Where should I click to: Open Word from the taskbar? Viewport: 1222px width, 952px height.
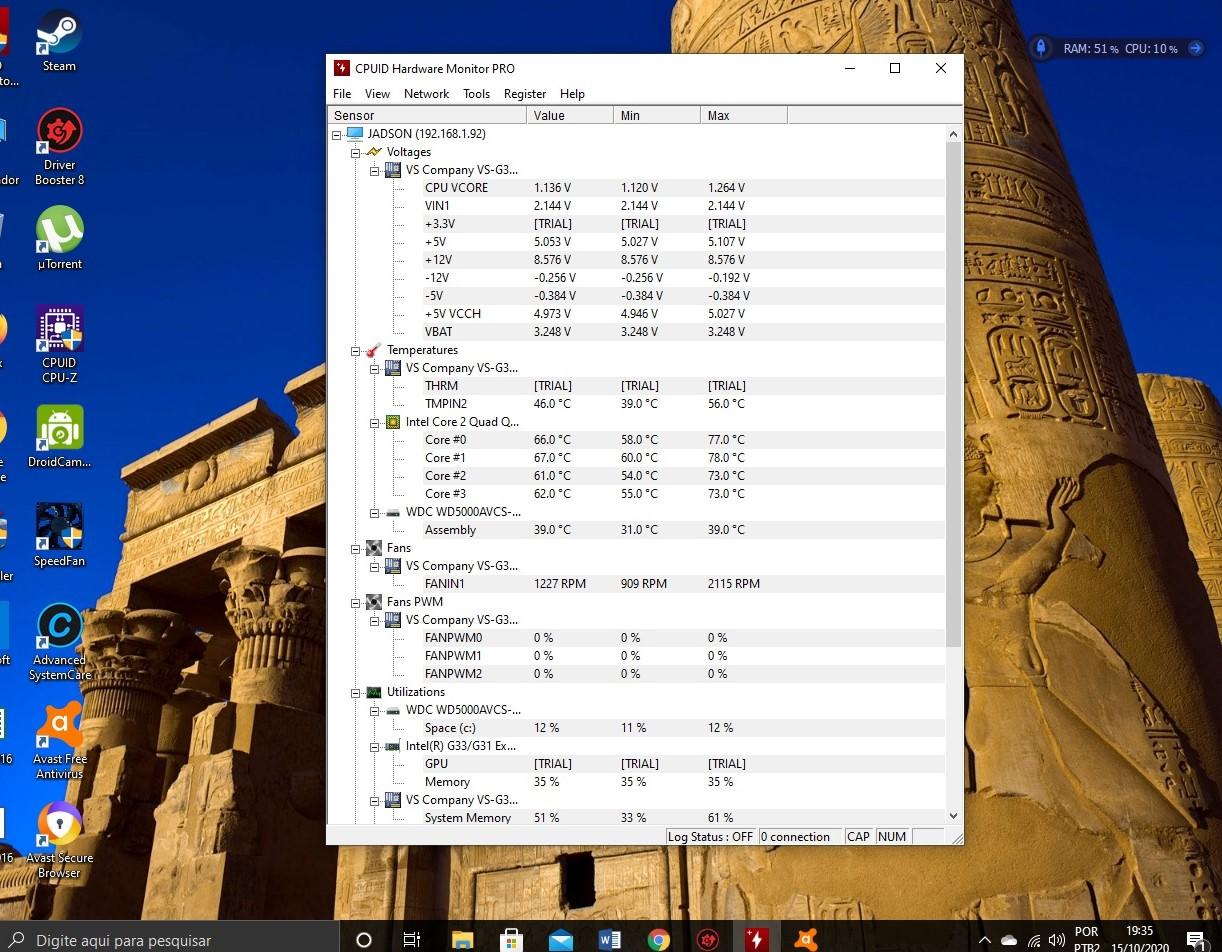pos(609,939)
